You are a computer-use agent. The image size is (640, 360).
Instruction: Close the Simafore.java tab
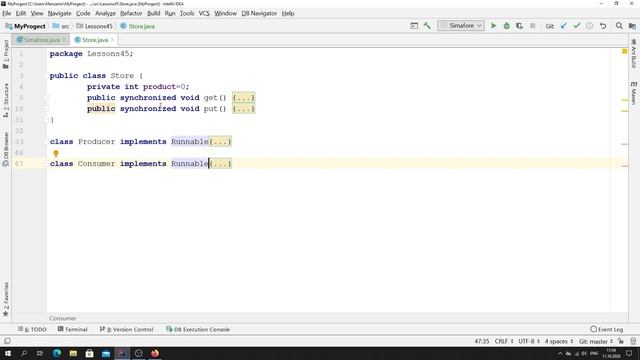pos(64,40)
